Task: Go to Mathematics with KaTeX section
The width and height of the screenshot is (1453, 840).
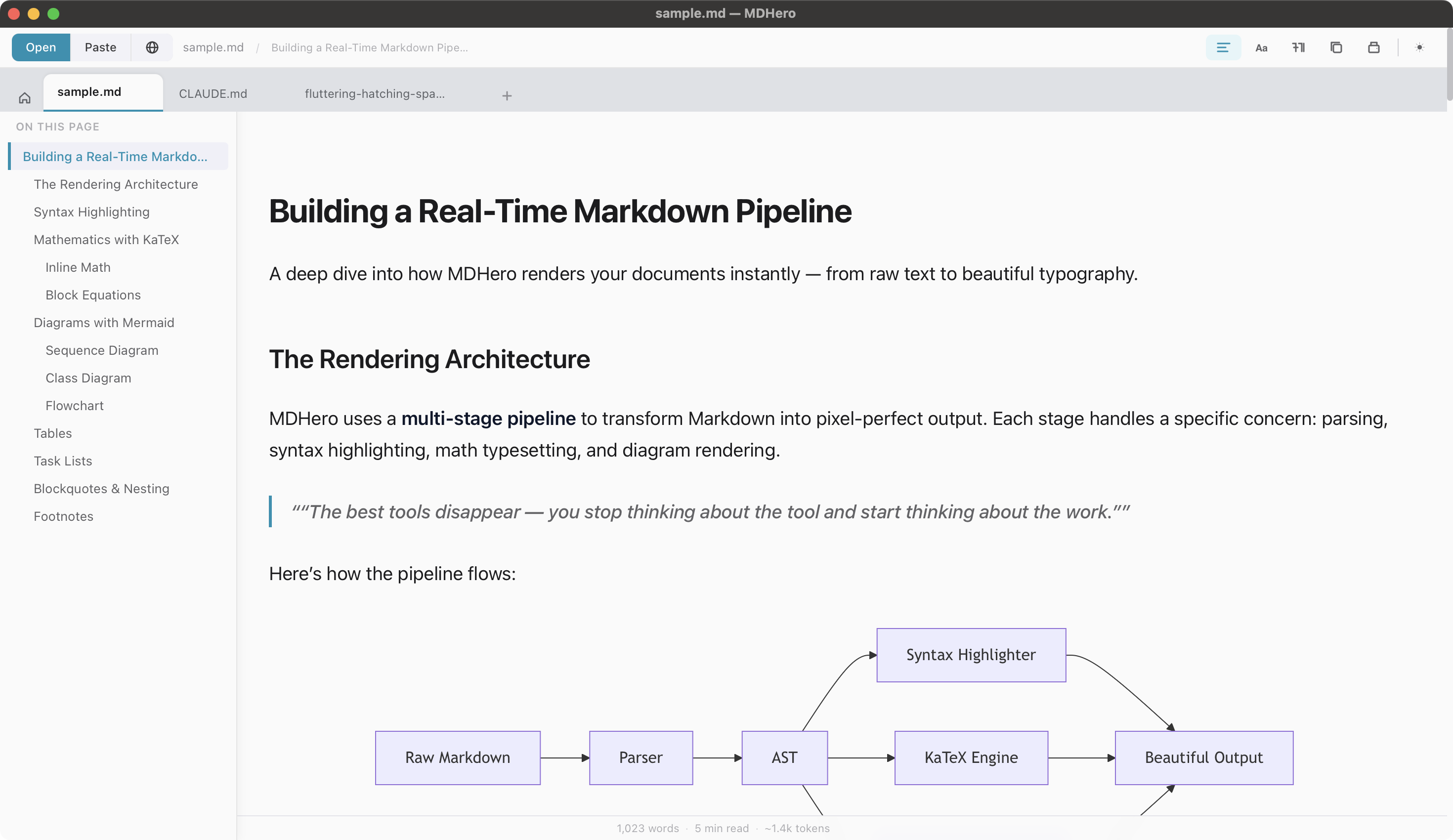Action: point(106,239)
